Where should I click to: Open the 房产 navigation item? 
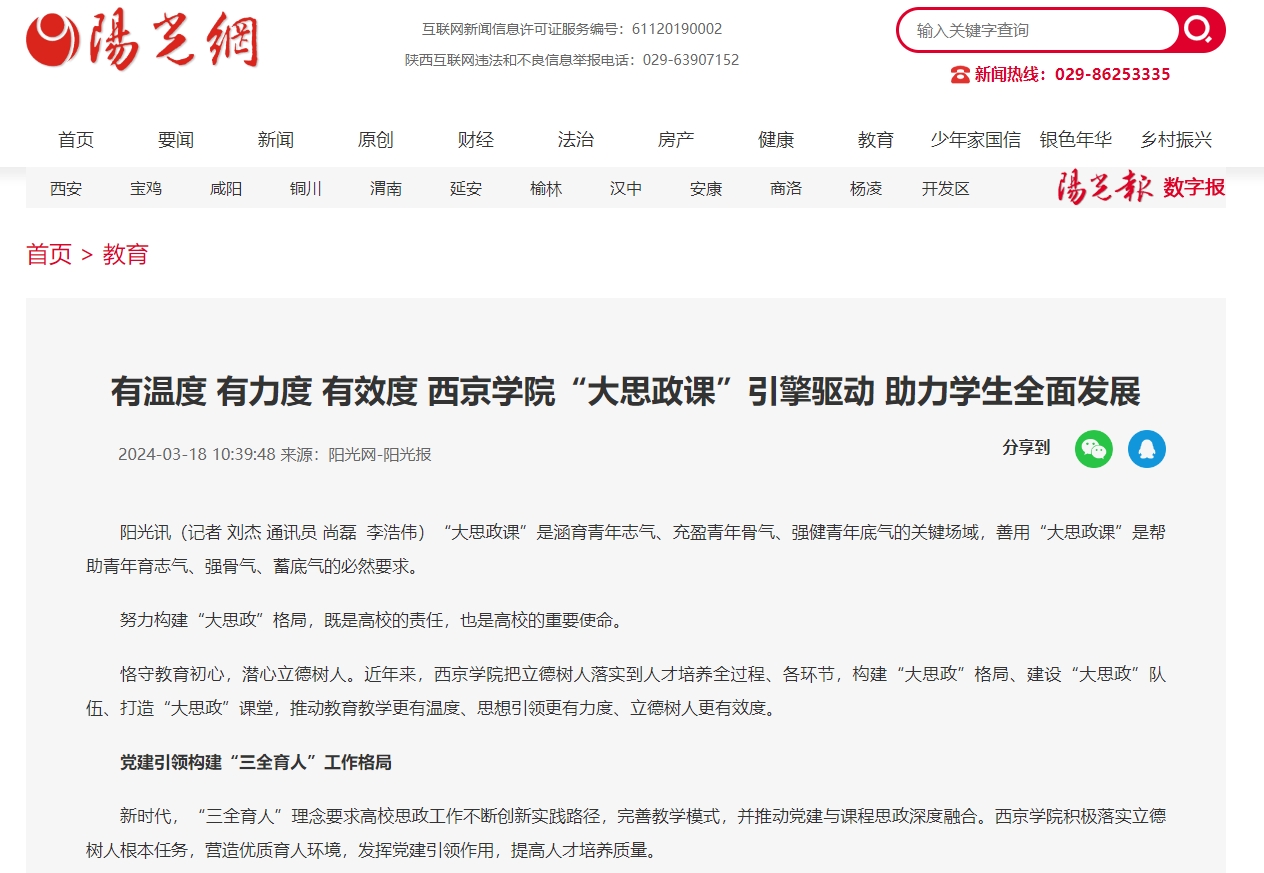pyautogui.click(x=676, y=140)
